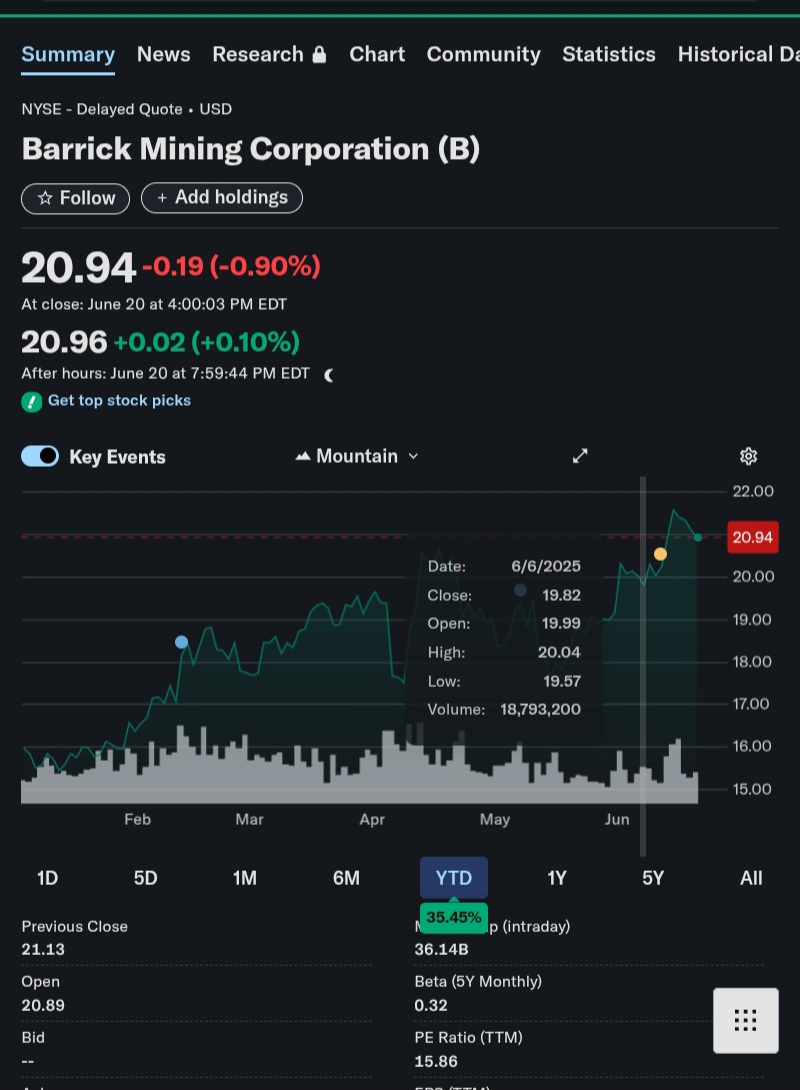This screenshot has width=800, height=1090.
Task: Click the Previous Close value 21.13
Action: pos(43,950)
